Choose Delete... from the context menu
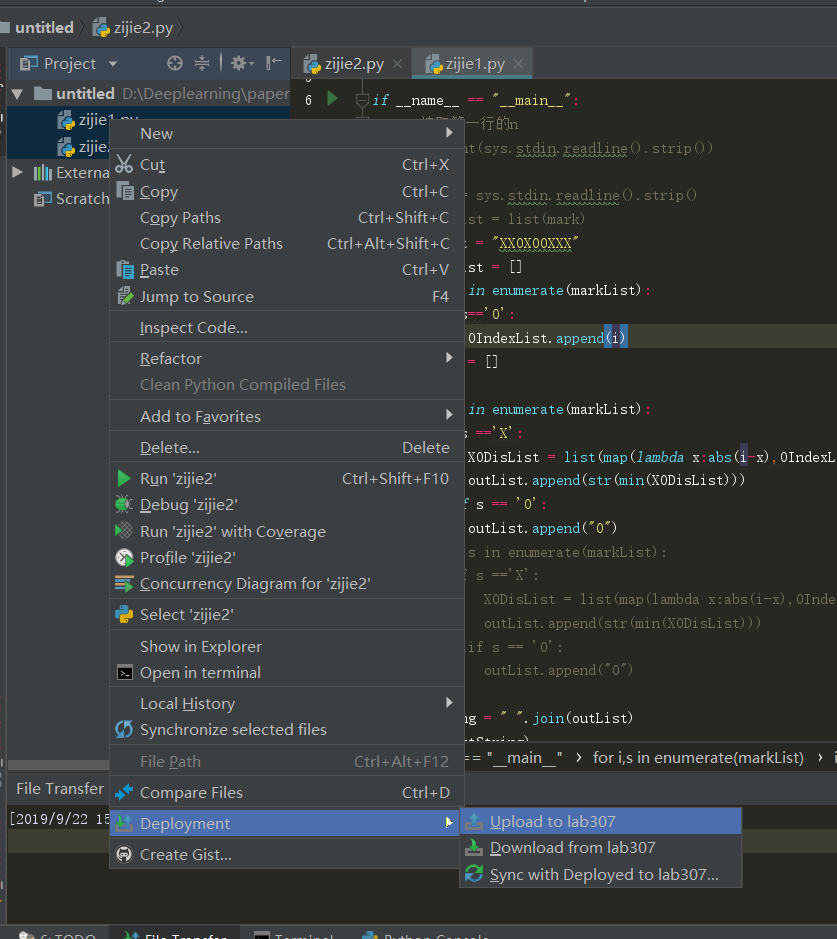Image resolution: width=837 pixels, height=939 pixels. pyautogui.click(x=287, y=447)
